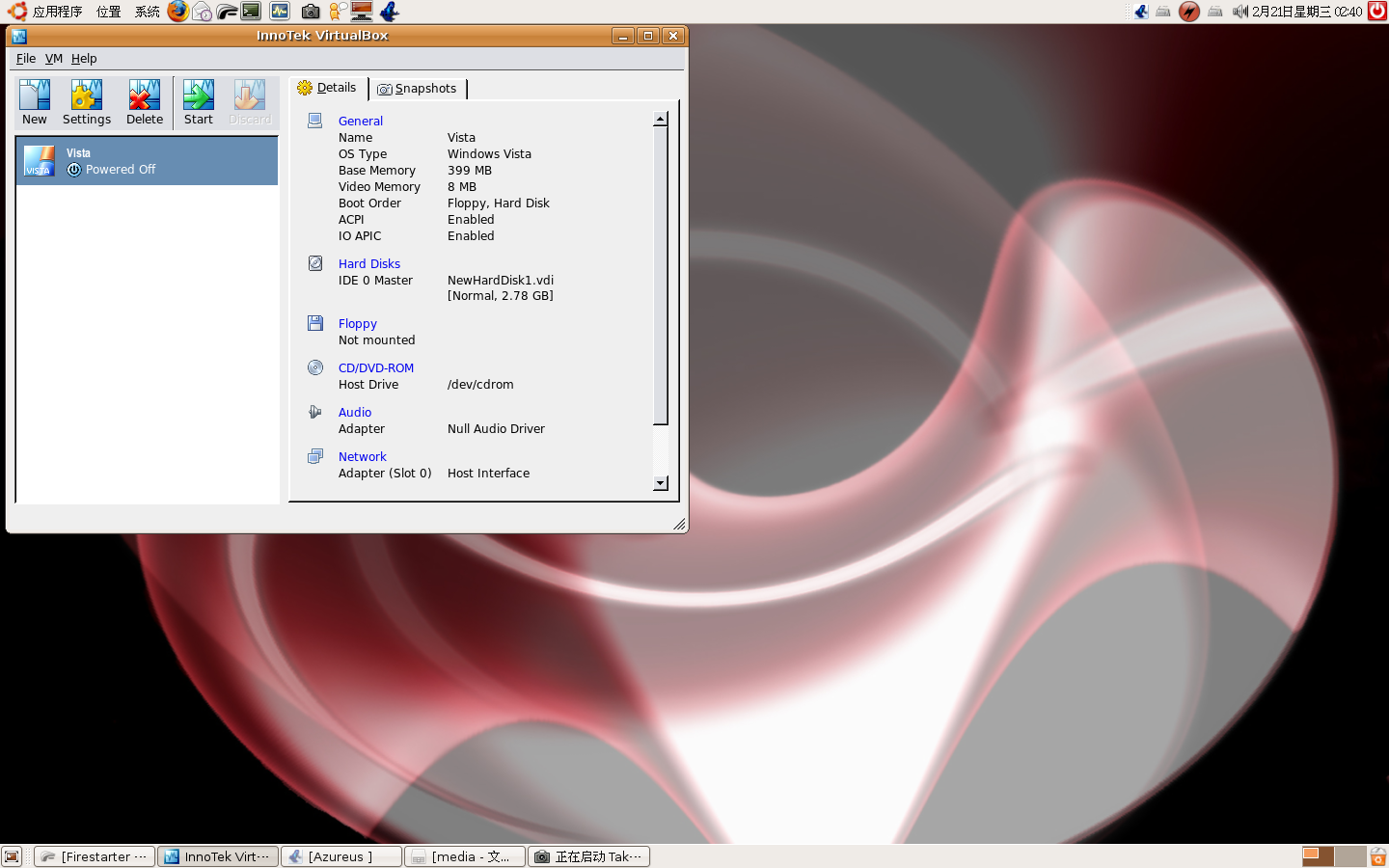Switch to the Snapshots tab

point(418,89)
